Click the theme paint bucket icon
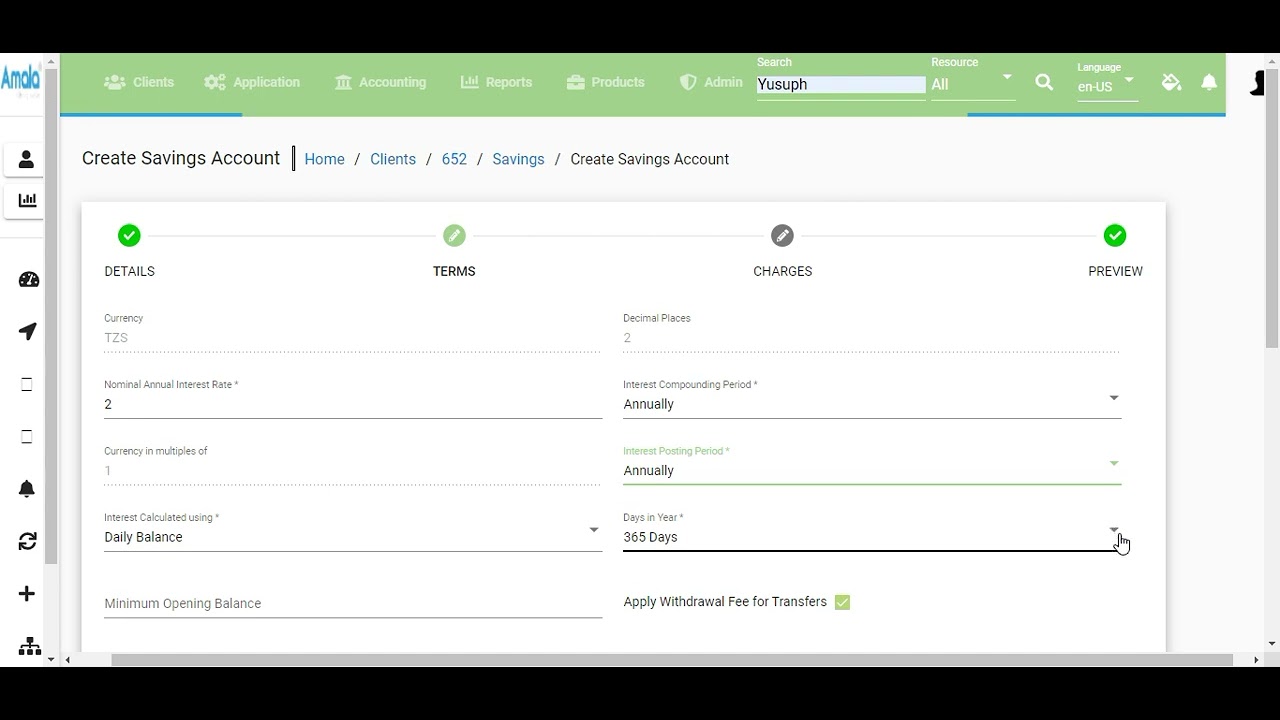The width and height of the screenshot is (1280, 720). coord(1172,82)
